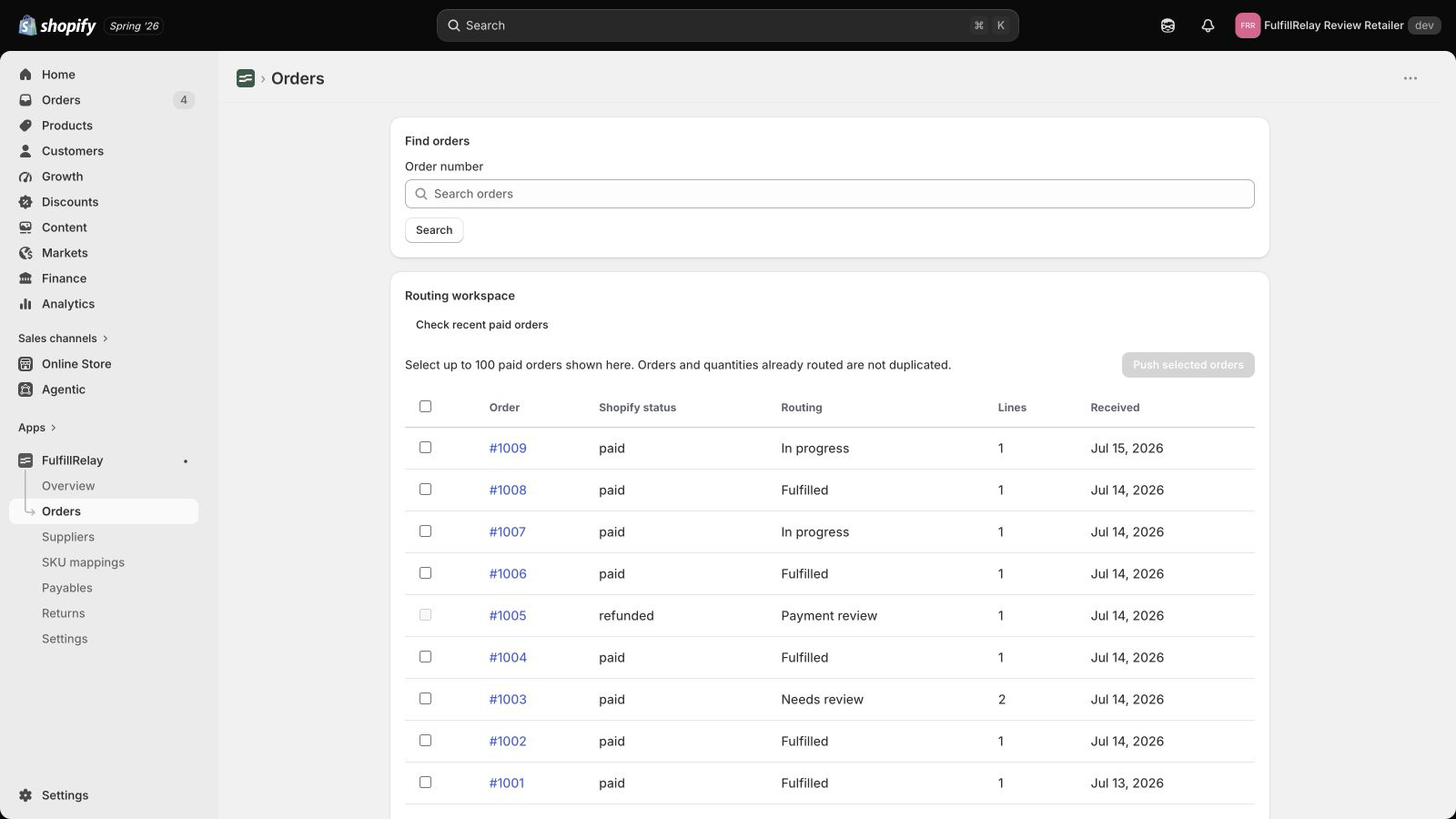Click the Received column header
The width and height of the screenshot is (1456, 819).
[1115, 408]
